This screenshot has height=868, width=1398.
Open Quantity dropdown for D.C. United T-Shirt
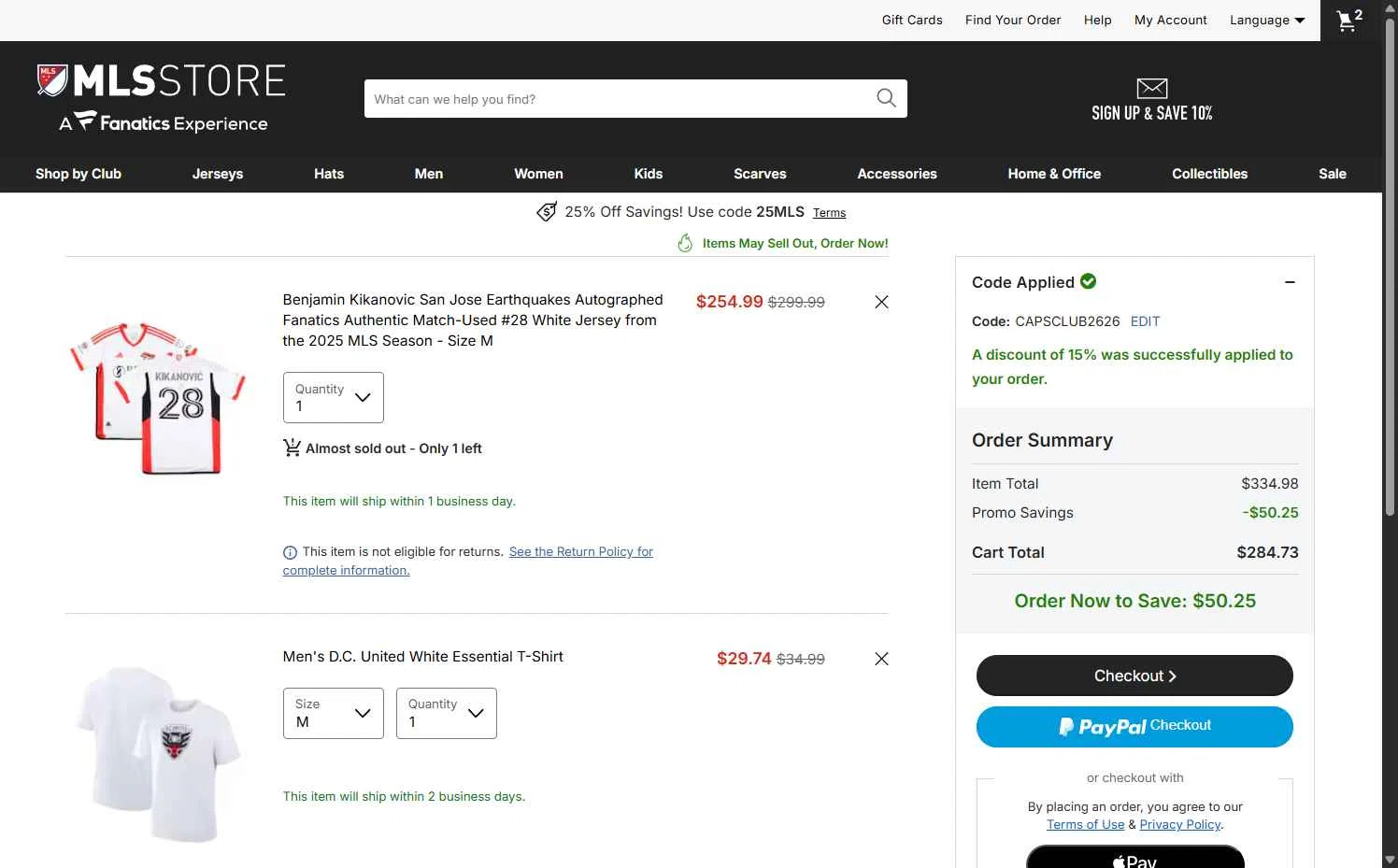tap(447, 713)
